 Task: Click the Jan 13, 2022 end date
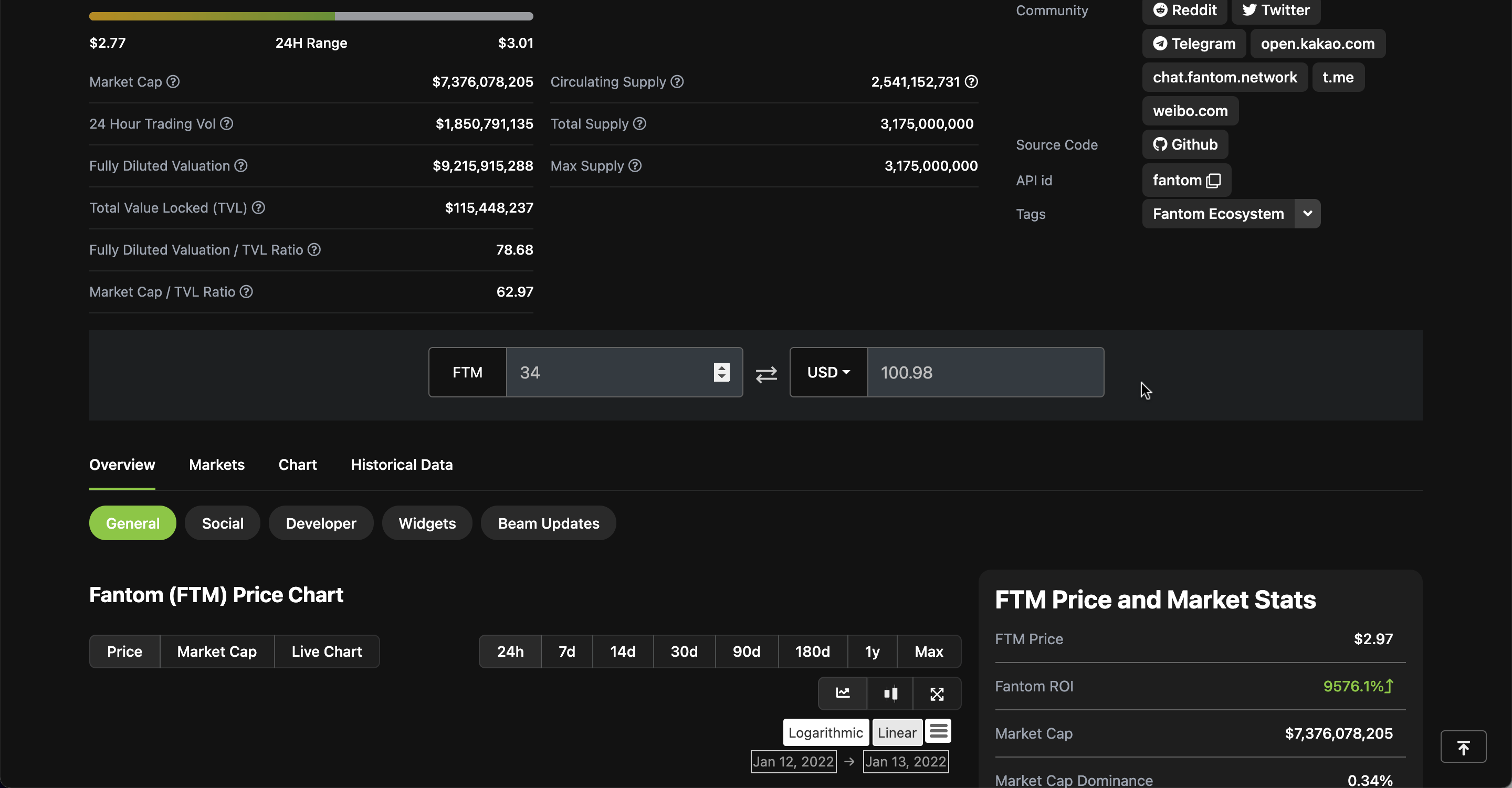pyautogui.click(x=906, y=762)
